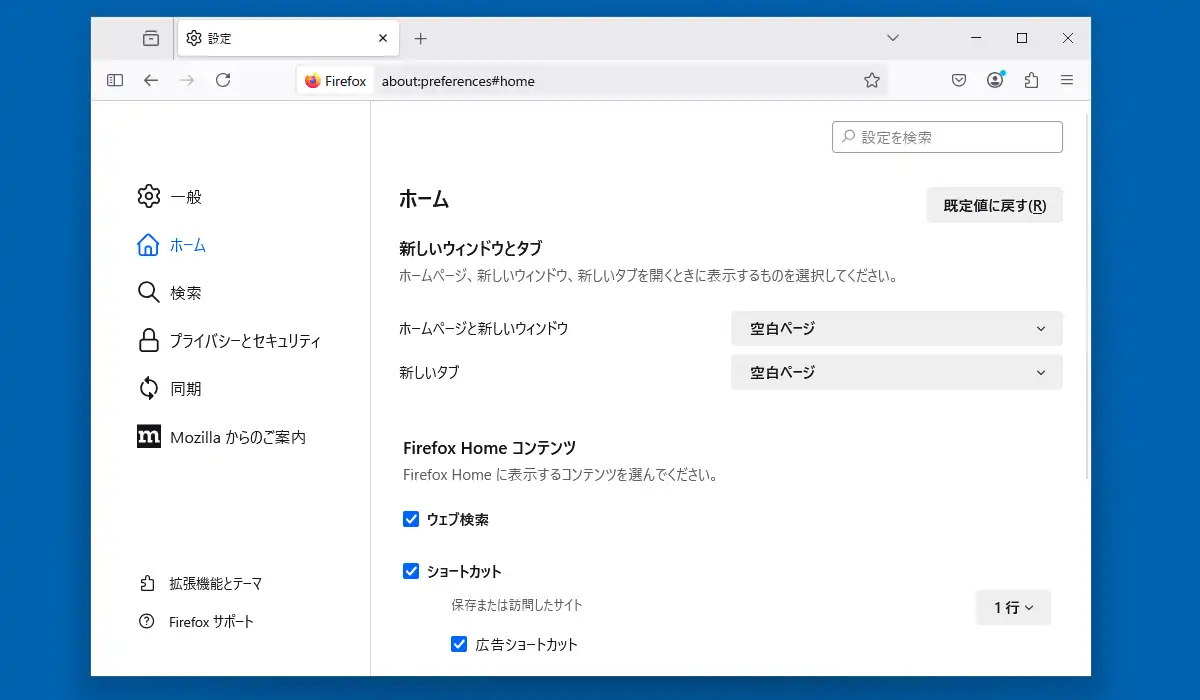This screenshot has width=1200, height=700.
Task: Open the Firefox View tab list icon
Action: click(151, 39)
